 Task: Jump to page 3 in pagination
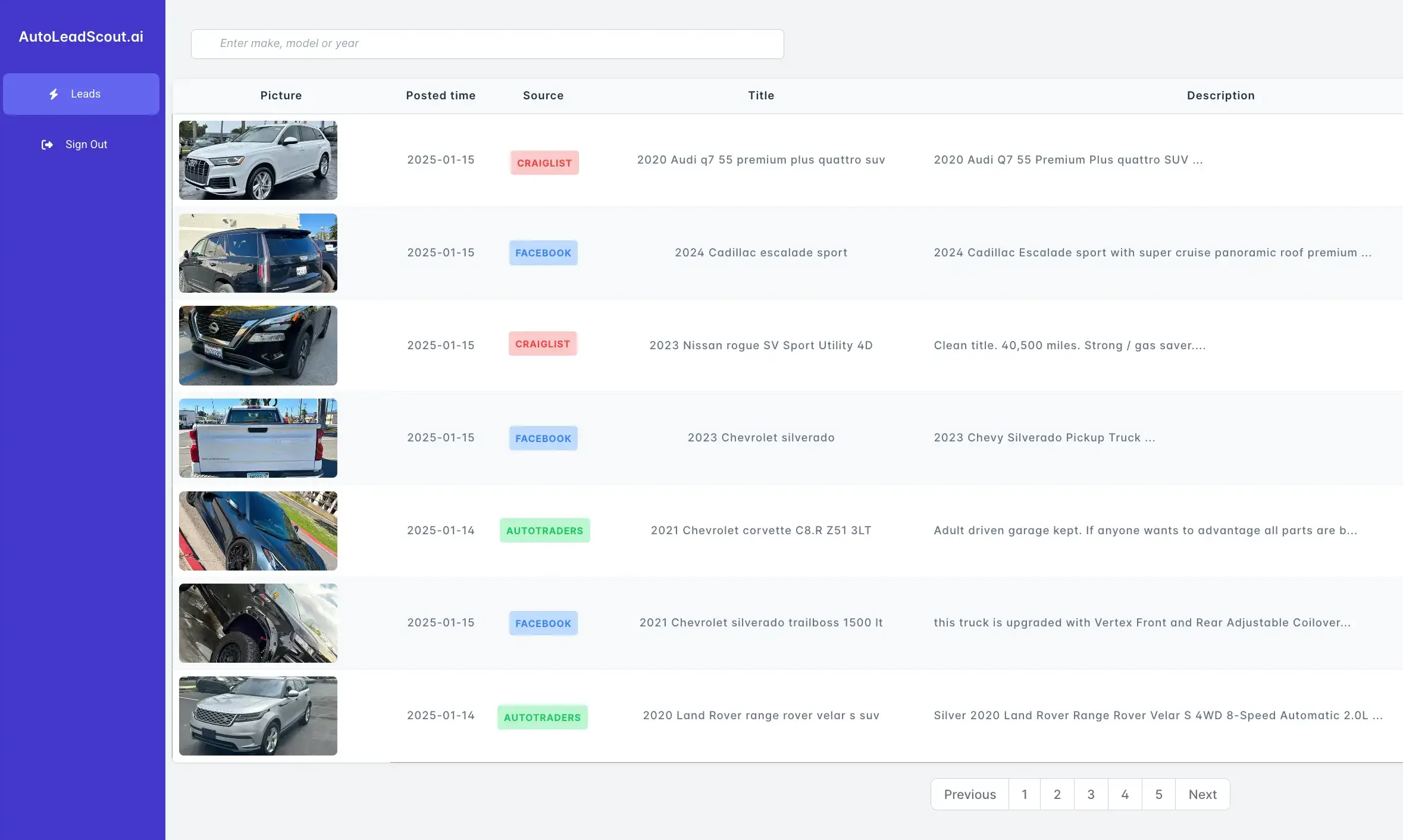coord(1091,794)
